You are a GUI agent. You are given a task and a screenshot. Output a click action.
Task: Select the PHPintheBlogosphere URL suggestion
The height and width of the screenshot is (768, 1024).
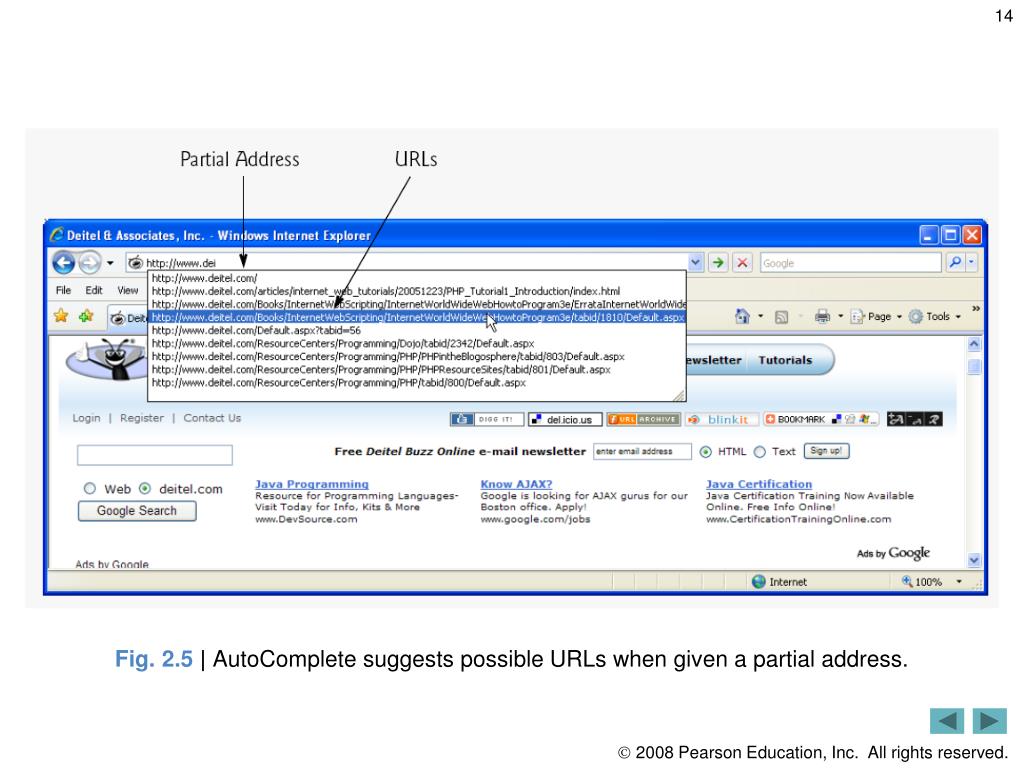coord(417,357)
